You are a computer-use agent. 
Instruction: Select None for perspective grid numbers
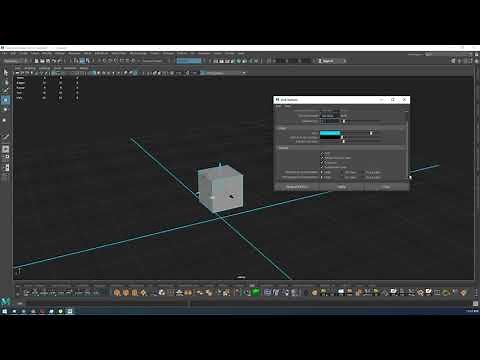(x=322, y=172)
